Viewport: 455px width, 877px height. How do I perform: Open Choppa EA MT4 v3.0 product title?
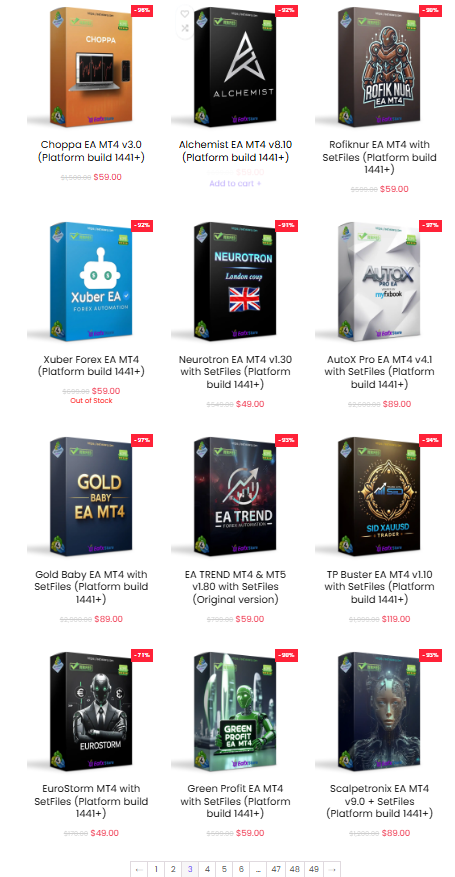[91, 151]
